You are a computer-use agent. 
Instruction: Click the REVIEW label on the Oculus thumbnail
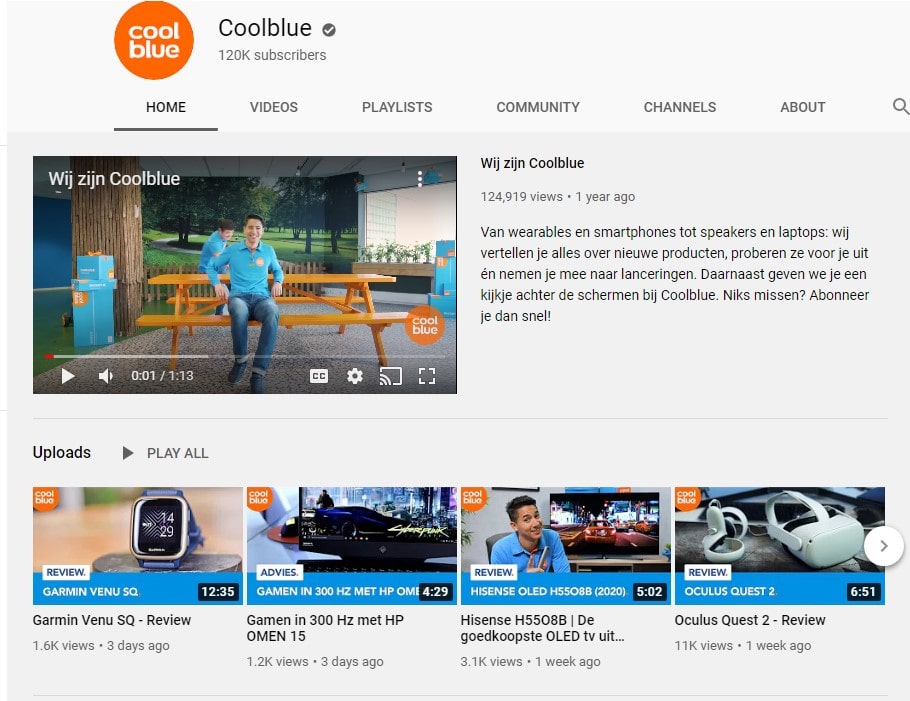pos(707,573)
